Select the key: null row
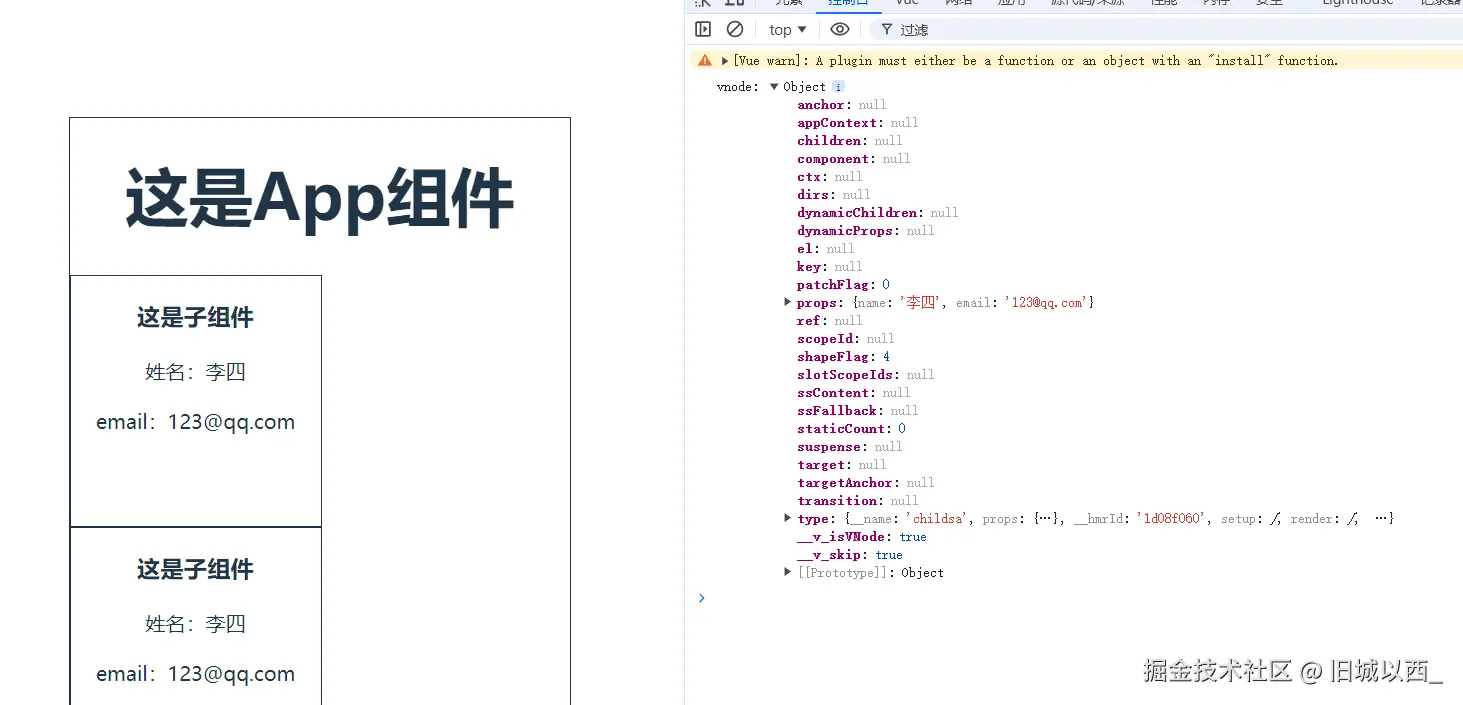This screenshot has height=705, width=1463. [830, 267]
